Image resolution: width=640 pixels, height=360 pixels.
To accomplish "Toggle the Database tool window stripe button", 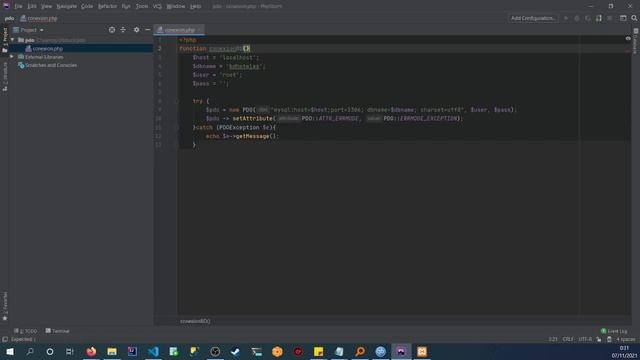I will click(x=636, y=41).
